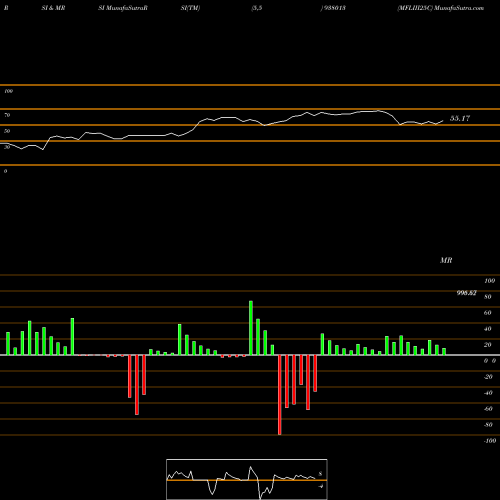Click the SI(TM) header label

tap(190, 8)
